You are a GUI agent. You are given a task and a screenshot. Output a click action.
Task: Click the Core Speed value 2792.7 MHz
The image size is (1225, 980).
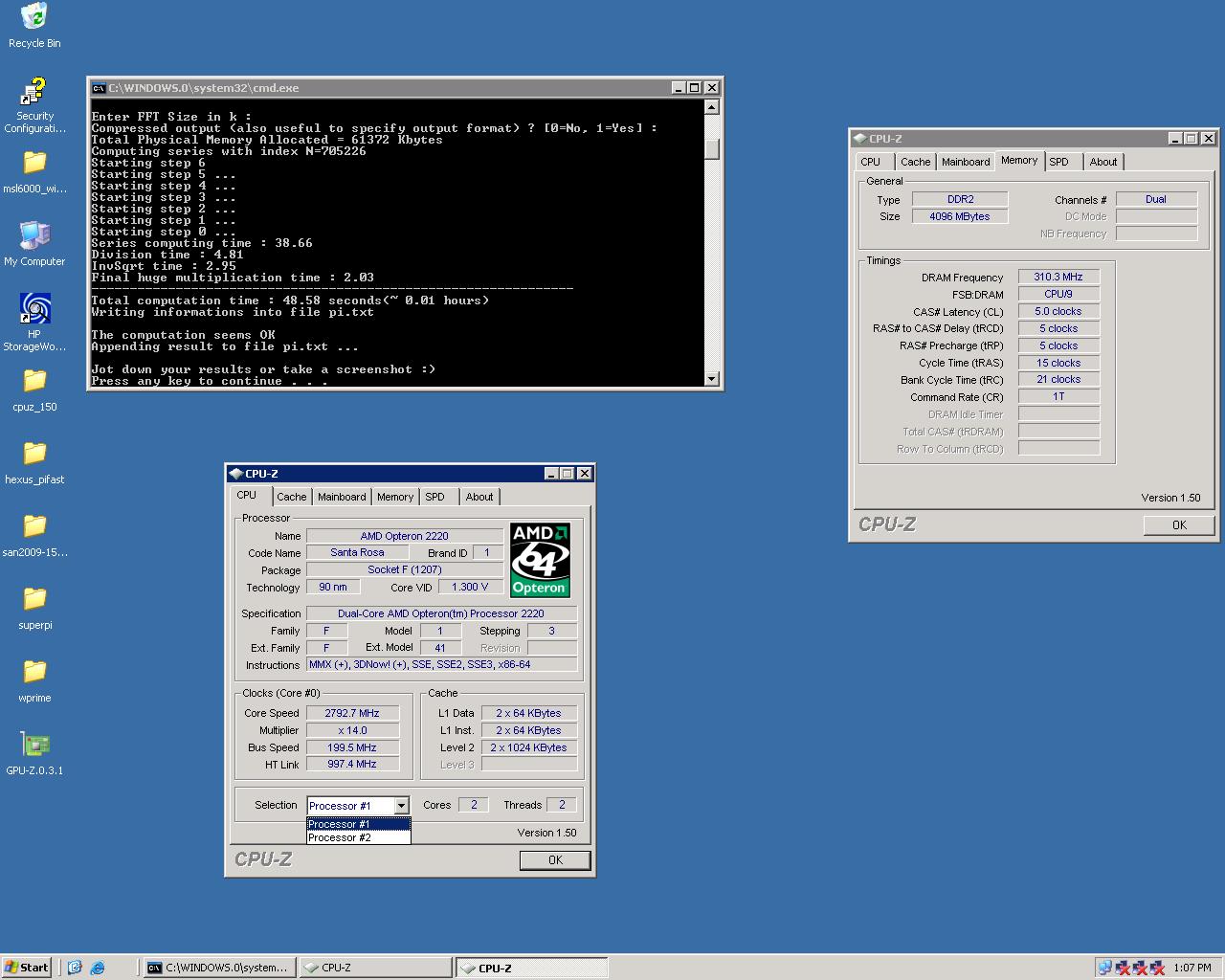(x=352, y=713)
